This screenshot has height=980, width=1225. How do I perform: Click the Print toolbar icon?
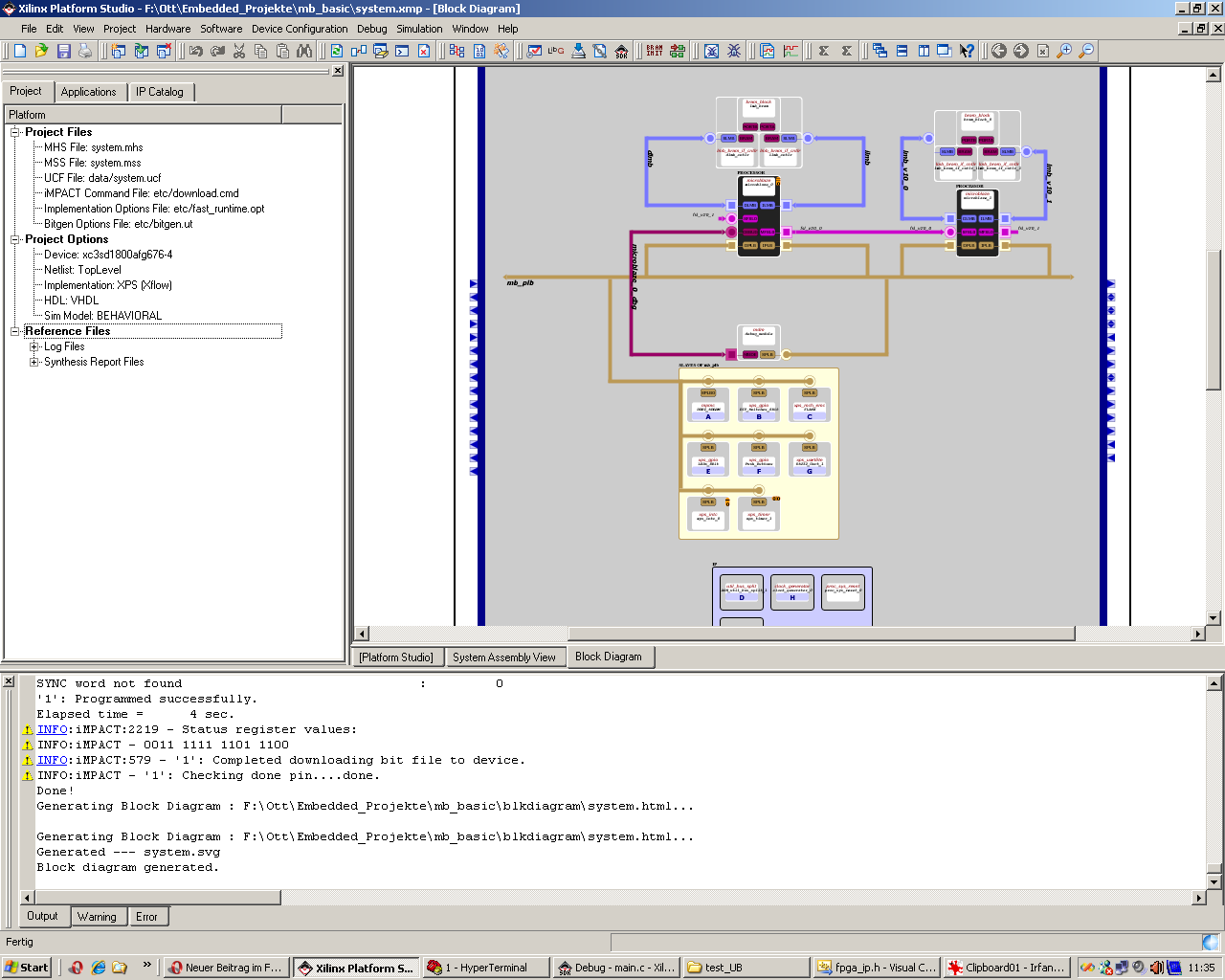pyautogui.click(x=85, y=51)
